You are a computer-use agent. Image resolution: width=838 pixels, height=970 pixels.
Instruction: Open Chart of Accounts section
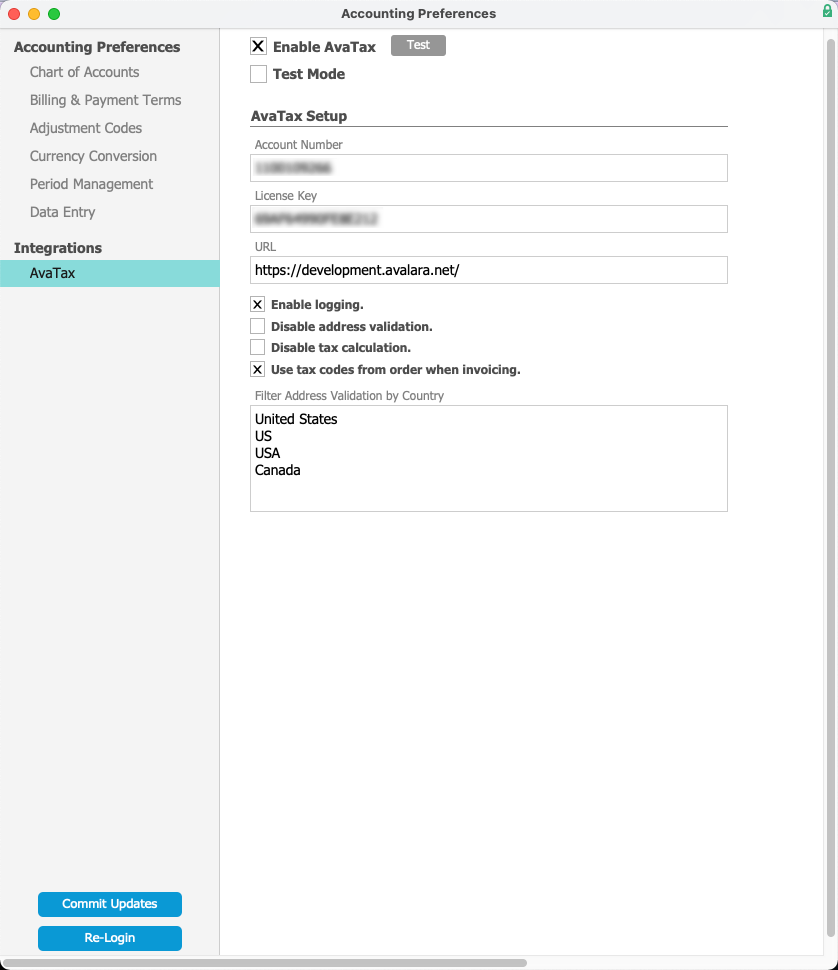85,72
